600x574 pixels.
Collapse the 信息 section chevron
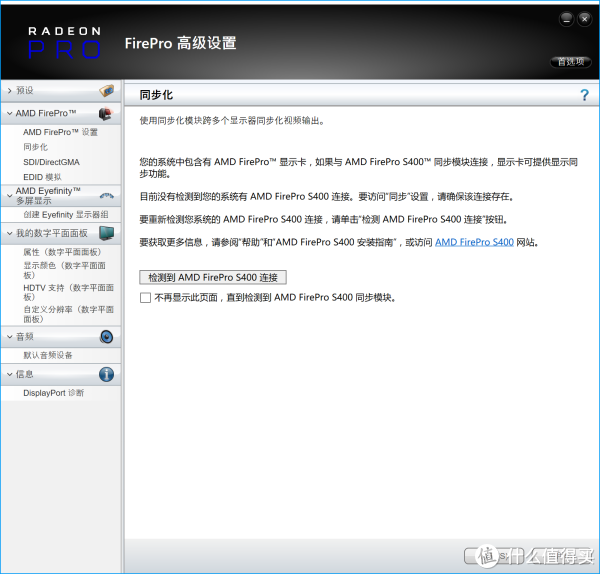click(x=10, y=374)
